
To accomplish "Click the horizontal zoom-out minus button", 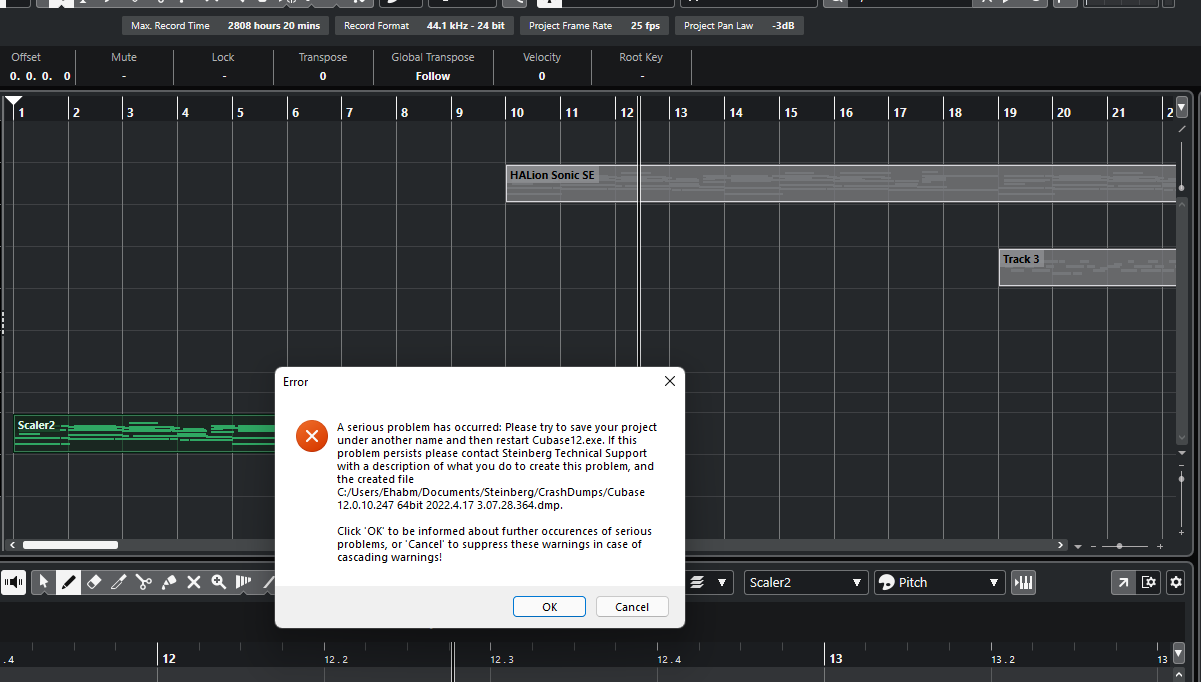I will pos(1094,546).
